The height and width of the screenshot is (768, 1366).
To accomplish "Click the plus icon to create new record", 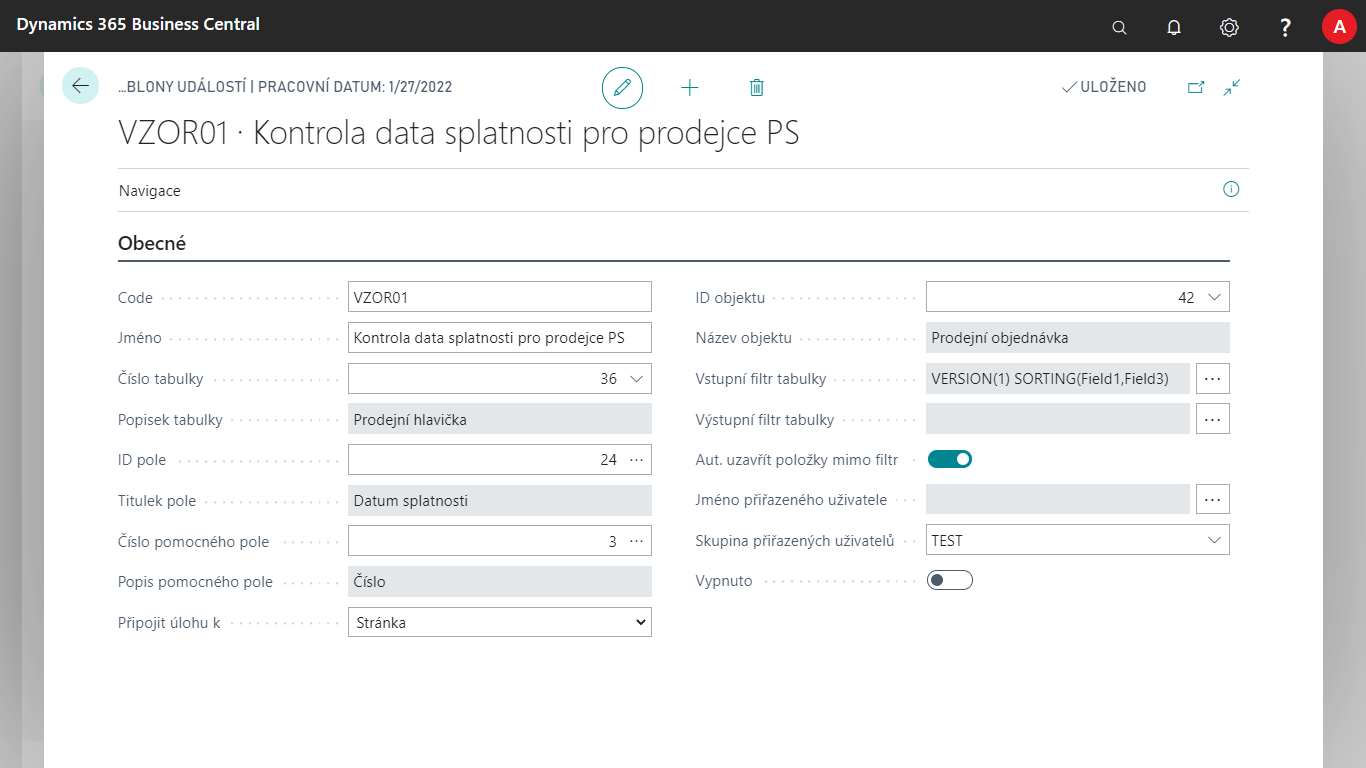I will [689, 88].
